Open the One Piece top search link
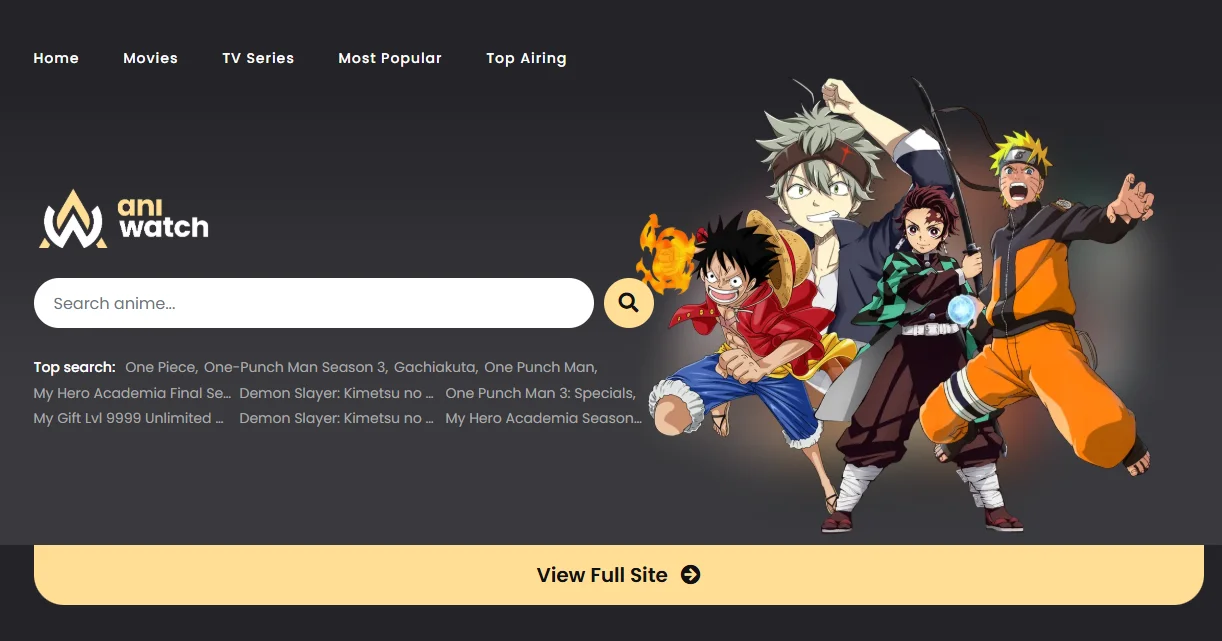Image resolution: width=1222 pixels, height=641 pixels. pos(160,367)
